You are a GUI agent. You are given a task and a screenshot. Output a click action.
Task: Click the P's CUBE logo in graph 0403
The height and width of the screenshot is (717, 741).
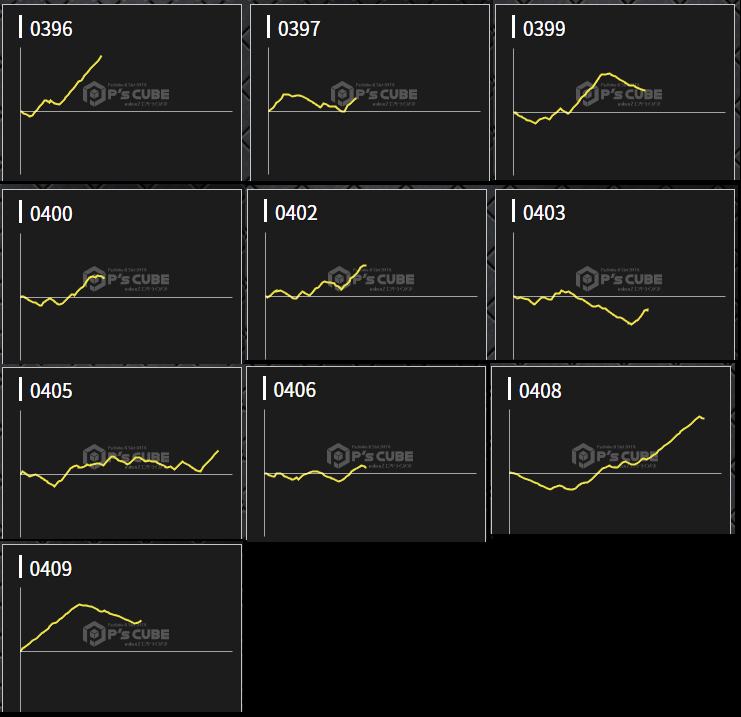click(619, 277)
